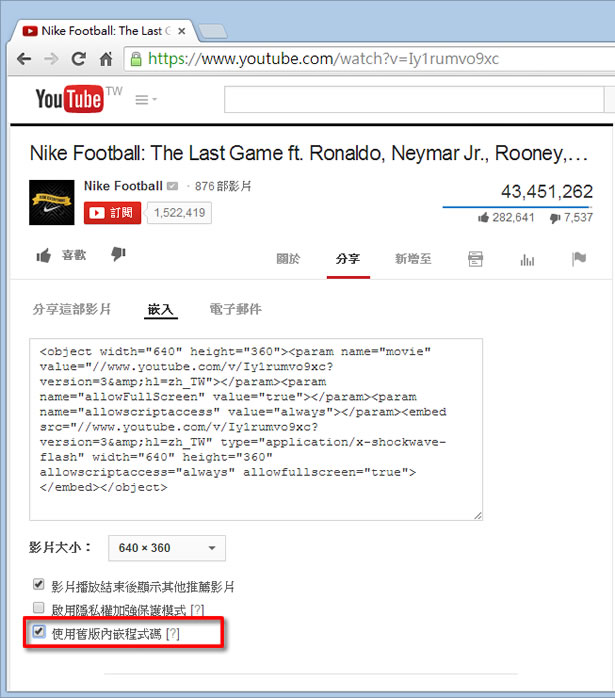The image size is (615, 698).
Task: Open the Nike Football channel link
Action: pos(123,186)
